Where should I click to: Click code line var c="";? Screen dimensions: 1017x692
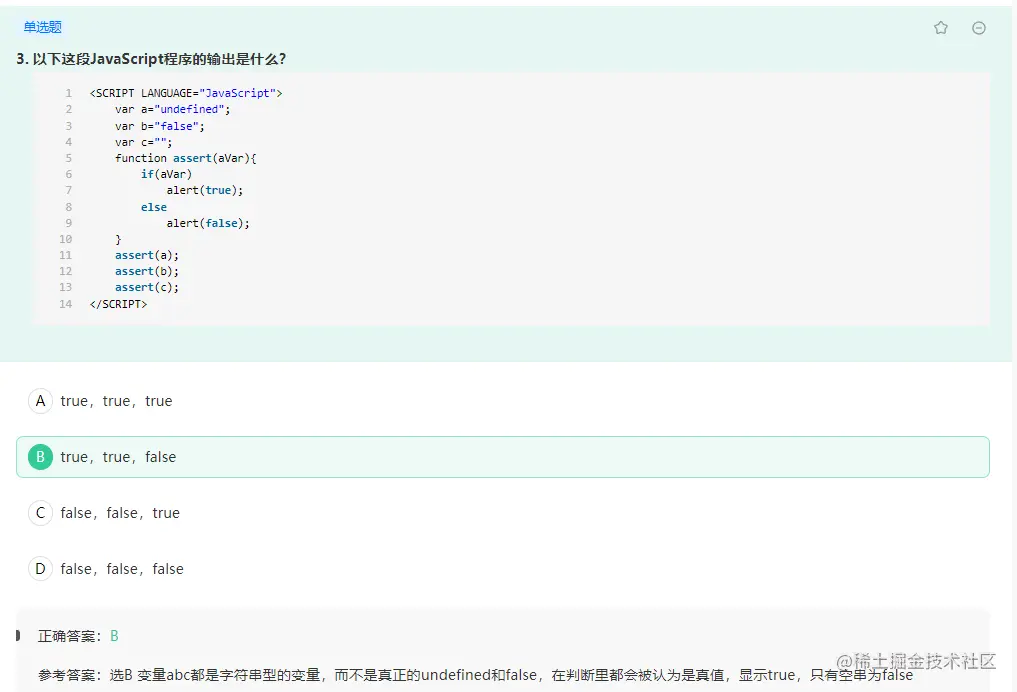point(143,142)
